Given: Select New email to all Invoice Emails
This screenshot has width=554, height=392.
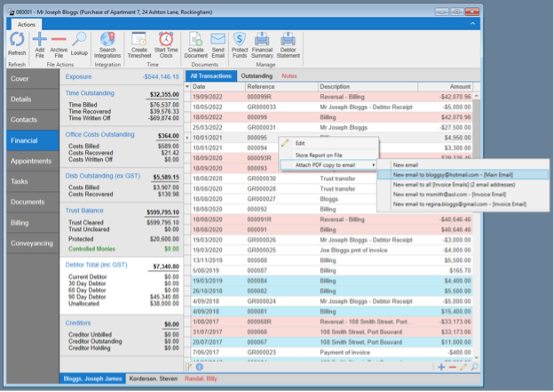Looking at the screenshot, I should [x=463, y=185].
